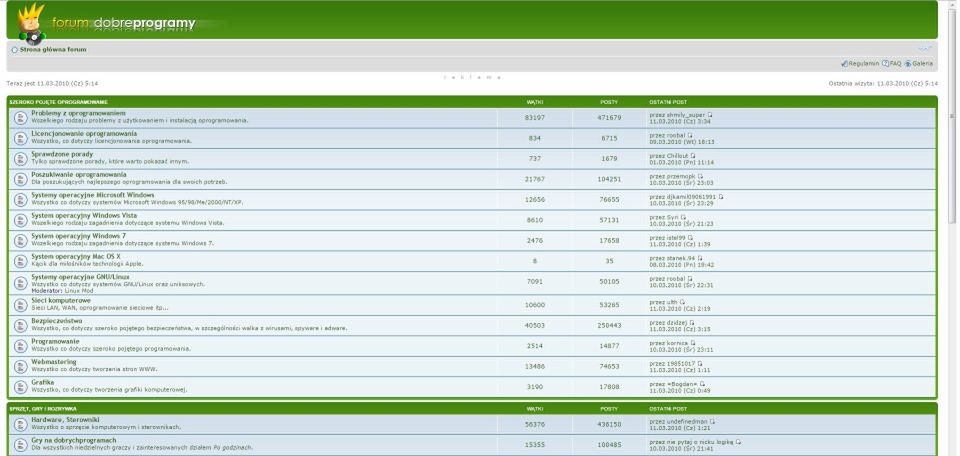
Task: Click thread count 83197
Action: point(534,118)
